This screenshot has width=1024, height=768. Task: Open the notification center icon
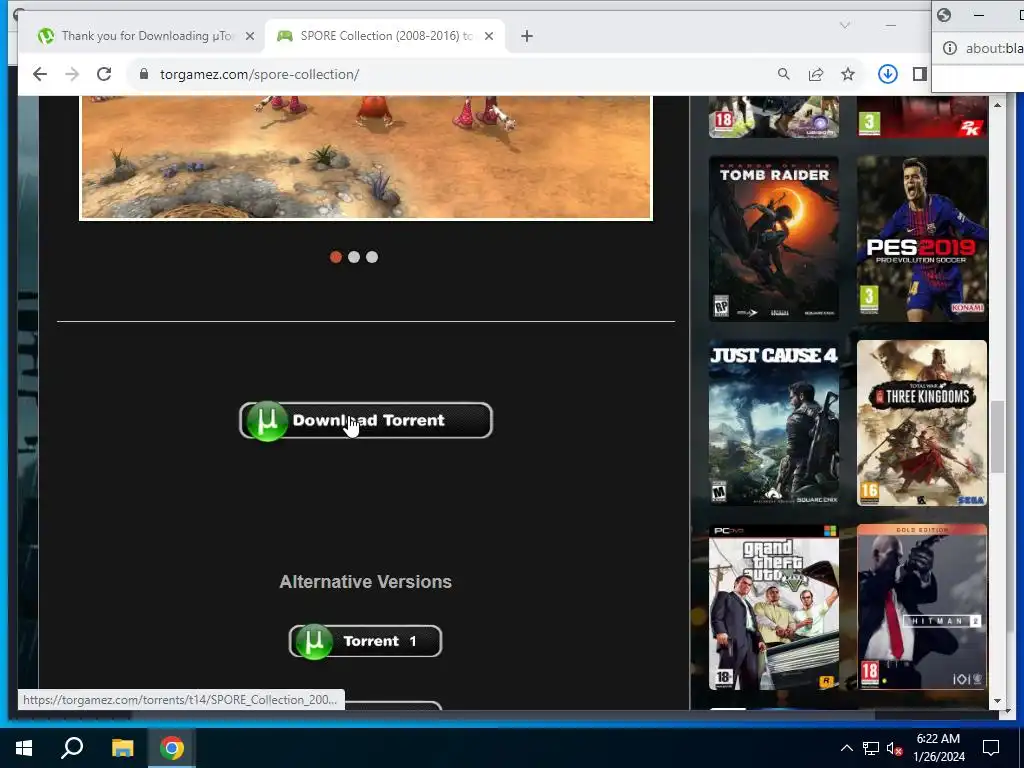(x=991, y=748)
